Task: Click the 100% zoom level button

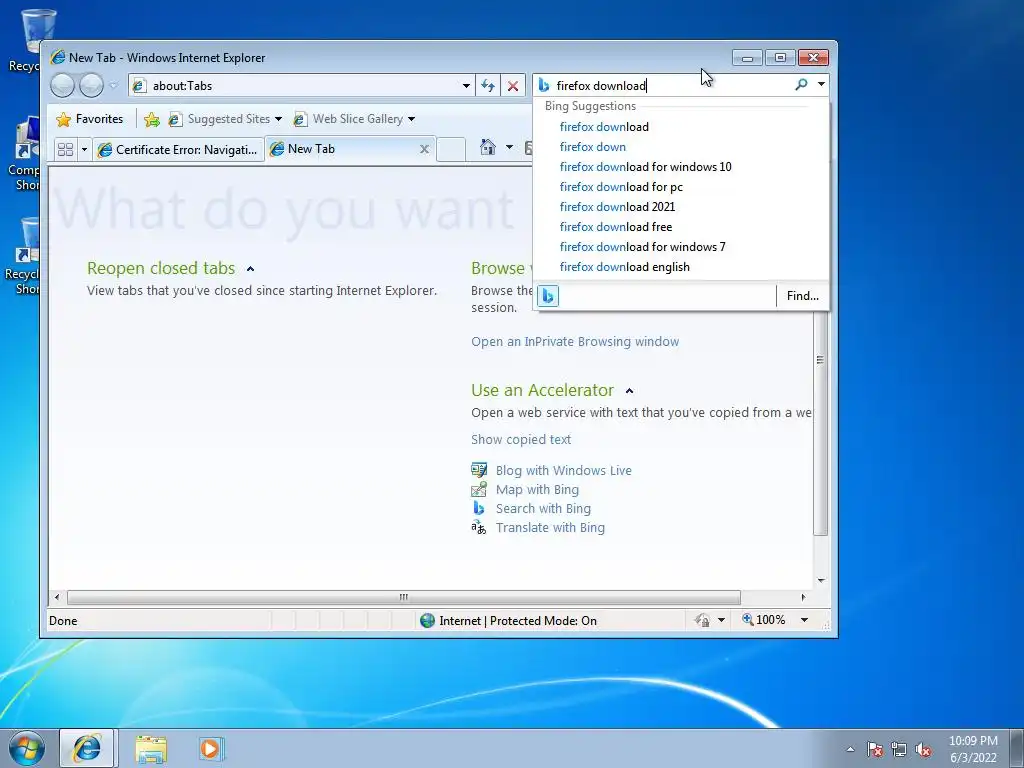Action: click(x=763, y=620)
